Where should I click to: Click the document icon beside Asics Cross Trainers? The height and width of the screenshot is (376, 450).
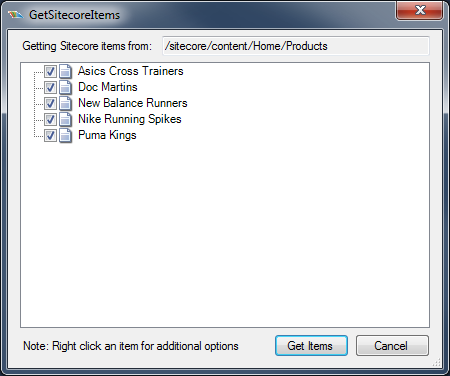[x=65, y=71]
